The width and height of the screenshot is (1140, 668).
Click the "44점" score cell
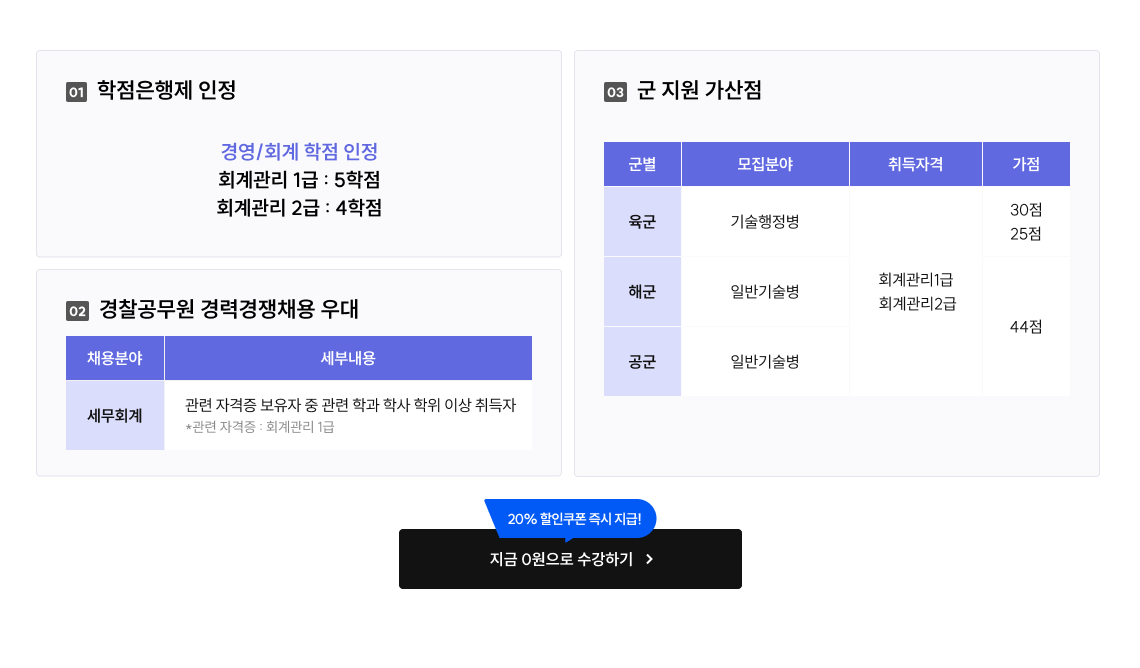[1027, 326]
